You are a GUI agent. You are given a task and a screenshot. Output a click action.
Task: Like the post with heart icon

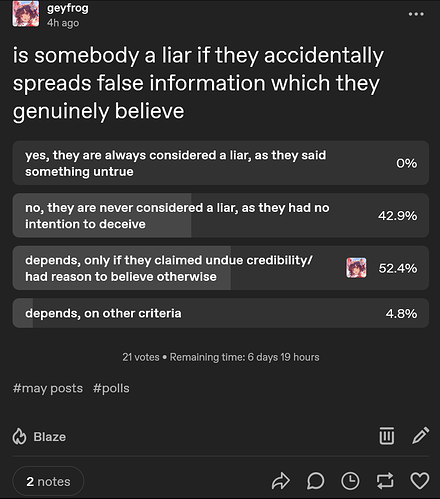[419, 481]
